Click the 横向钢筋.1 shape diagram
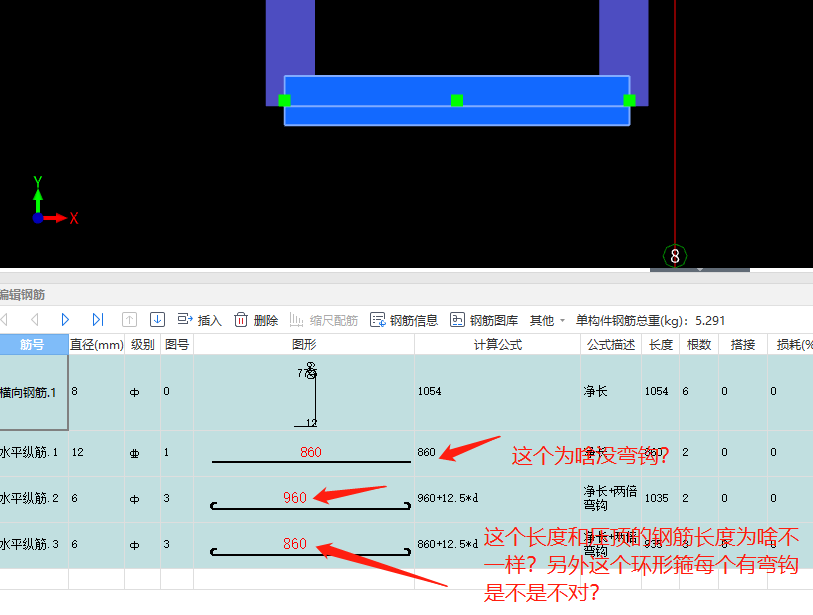This screenshot has width=813, height=615. (x=304, y=393)
